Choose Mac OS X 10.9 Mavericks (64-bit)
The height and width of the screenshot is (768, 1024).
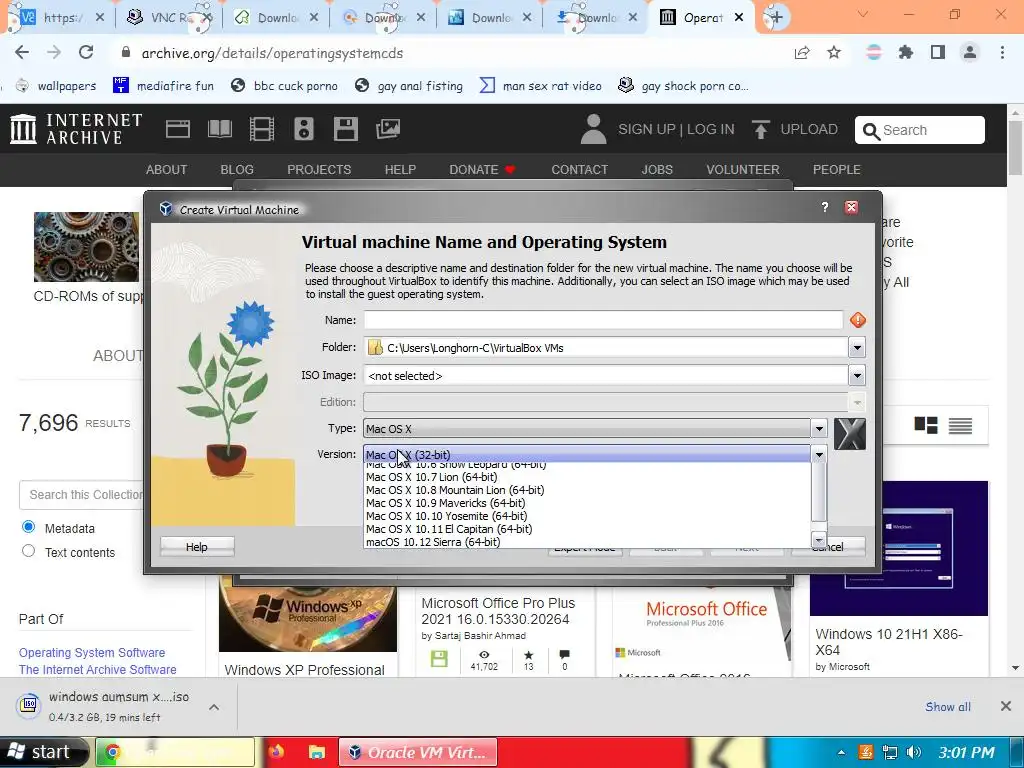(445, 504)
